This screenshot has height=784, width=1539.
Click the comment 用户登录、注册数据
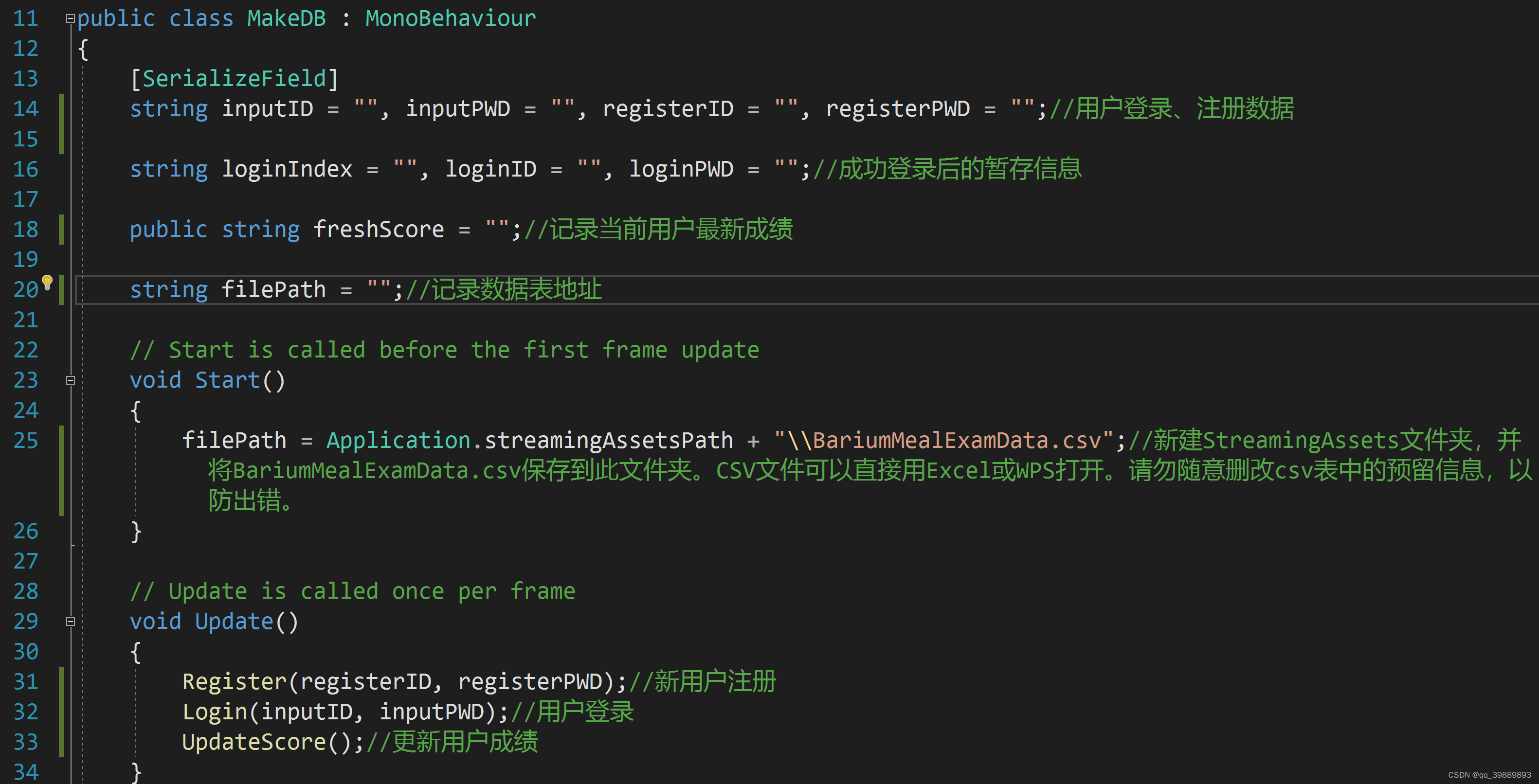pyautogui.click(x=1172, y=108)
